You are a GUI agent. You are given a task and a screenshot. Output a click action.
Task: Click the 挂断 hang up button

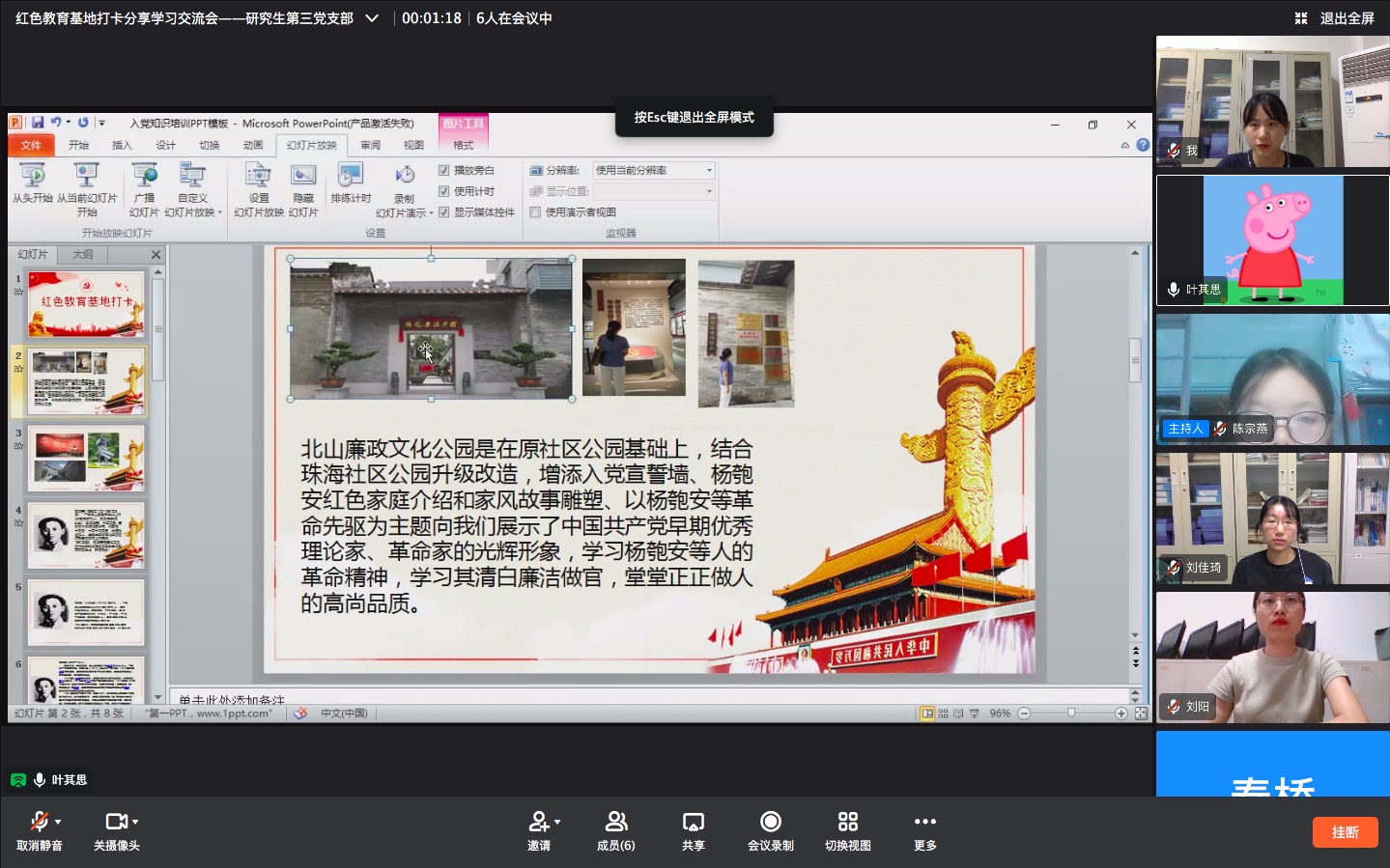point(1345,832)
